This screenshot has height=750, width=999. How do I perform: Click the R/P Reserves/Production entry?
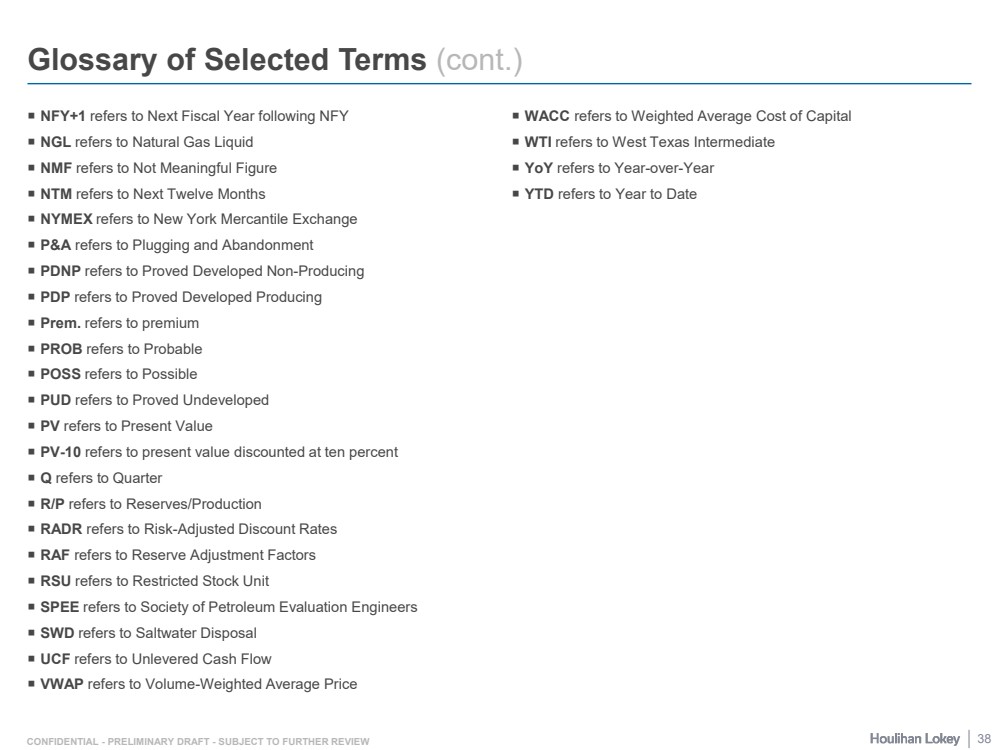click(x=150, y=504)
